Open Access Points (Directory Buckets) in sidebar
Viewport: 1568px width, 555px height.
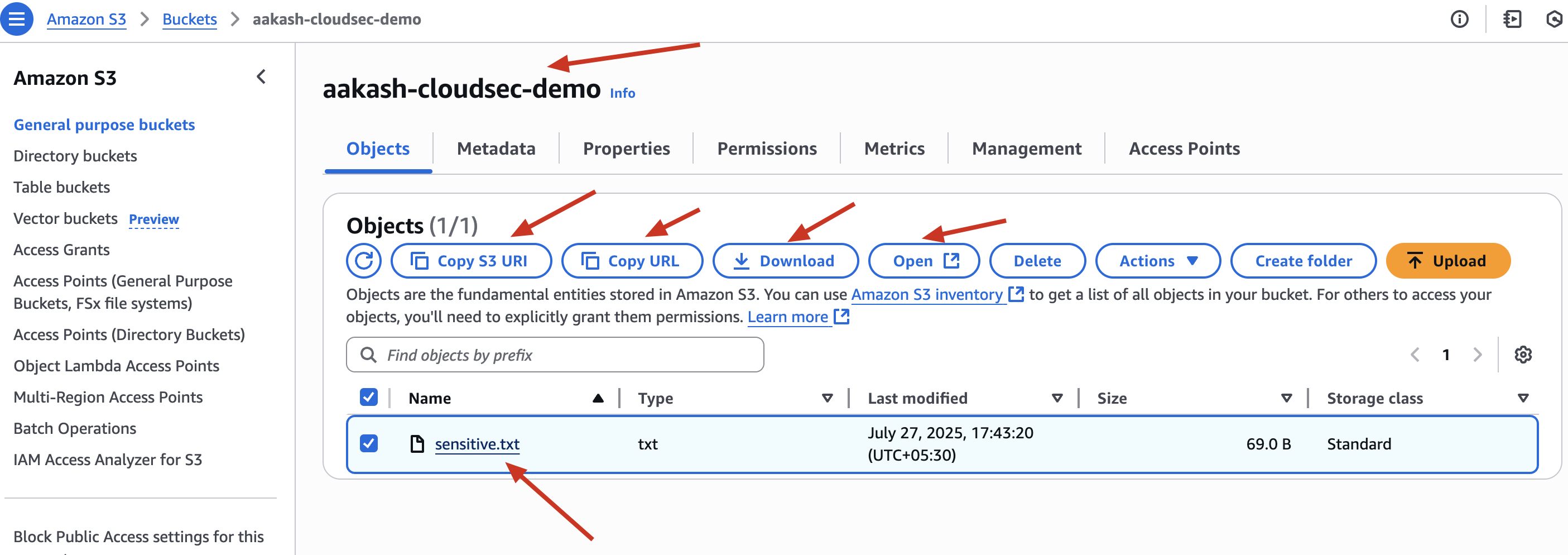pyautogui.click(x=129, y=334)
